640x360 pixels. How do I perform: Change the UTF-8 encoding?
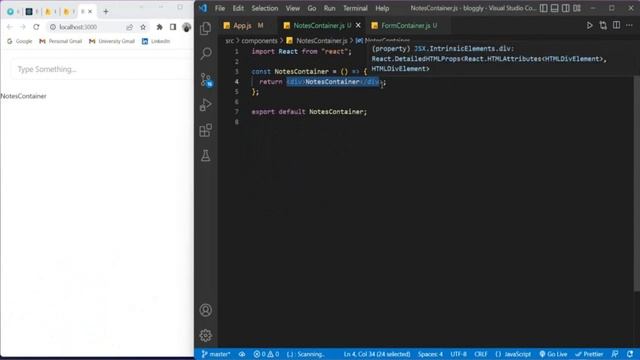pos(458,354)
